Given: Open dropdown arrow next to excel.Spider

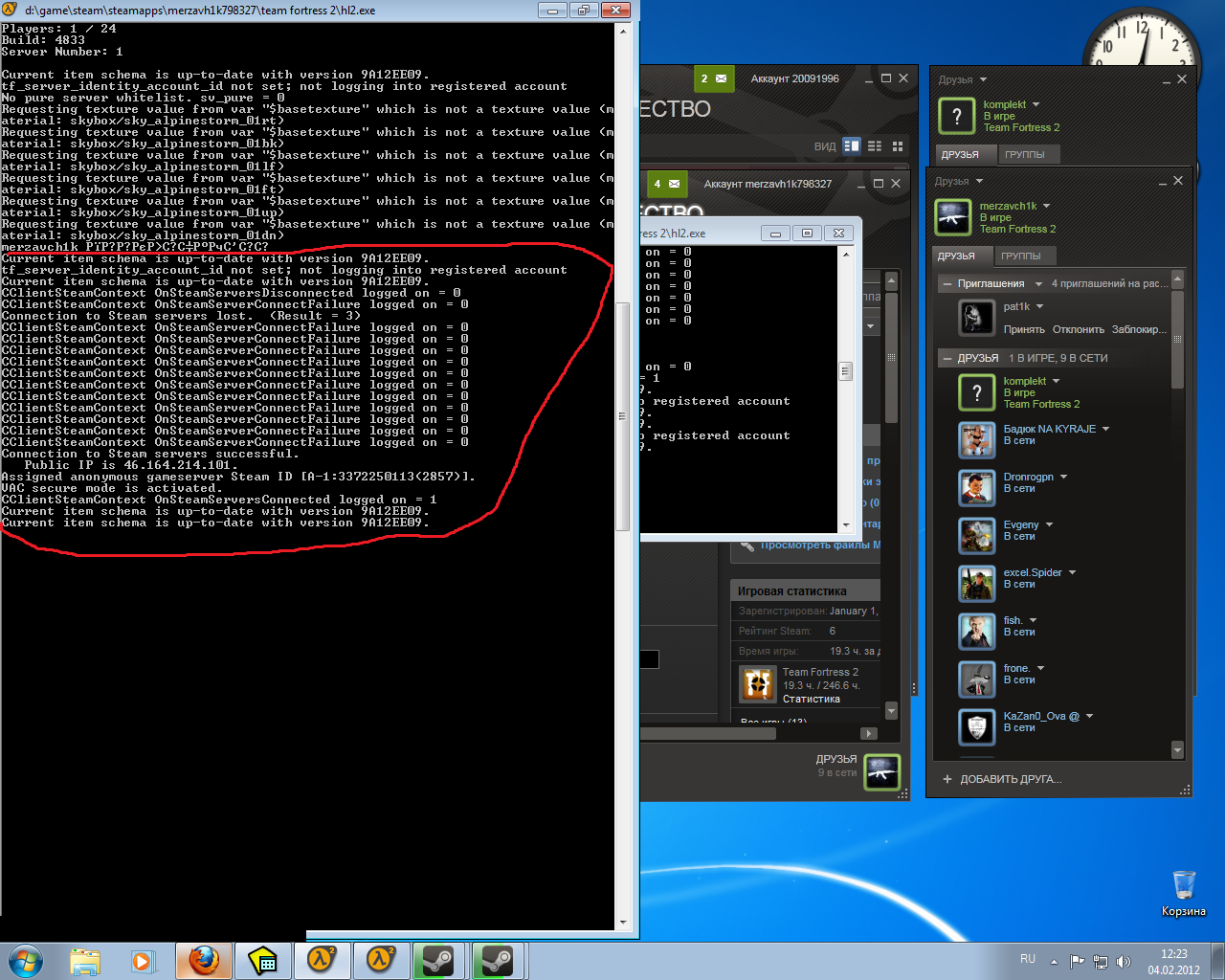Looking at the screenshot, I should click(x=1072, y=572).
